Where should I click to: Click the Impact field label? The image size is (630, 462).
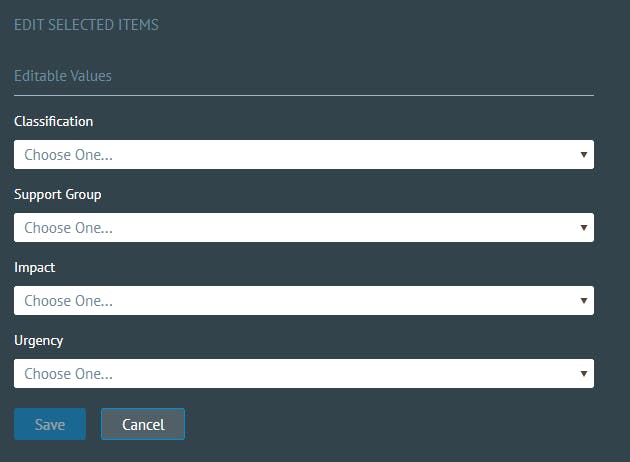pyautogui.click(x=35, y=268)
